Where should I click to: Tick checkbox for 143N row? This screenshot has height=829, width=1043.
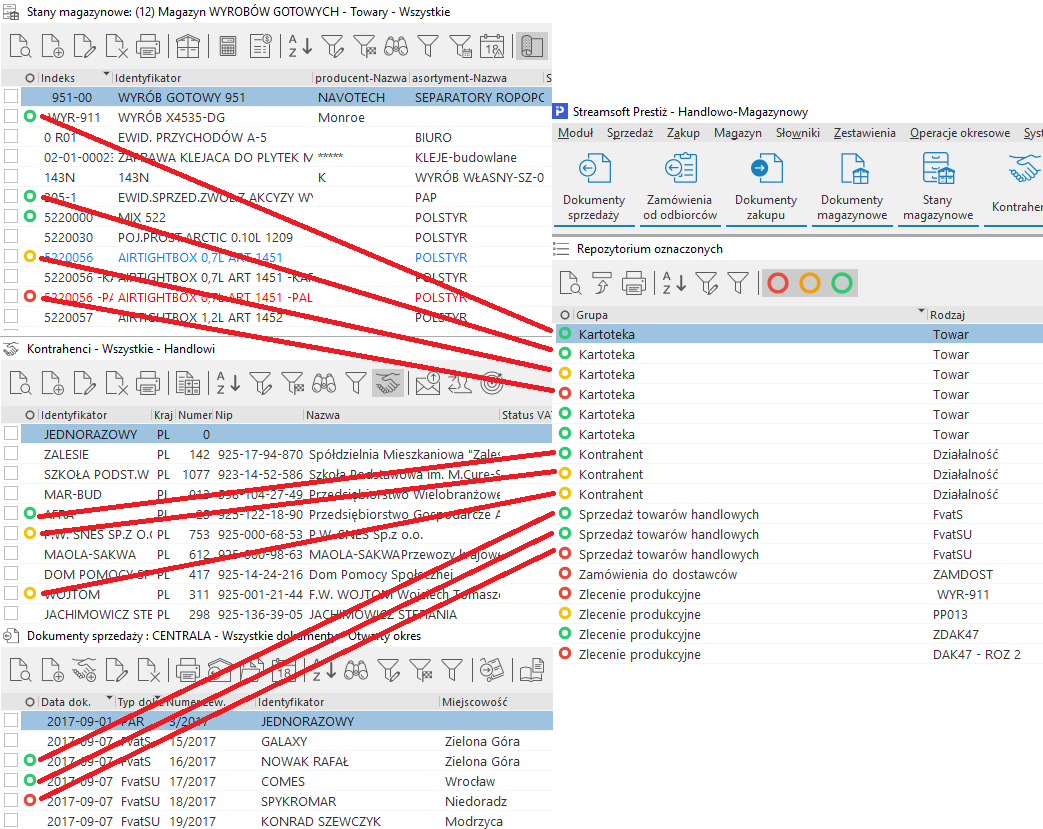(x=11, y=176)
